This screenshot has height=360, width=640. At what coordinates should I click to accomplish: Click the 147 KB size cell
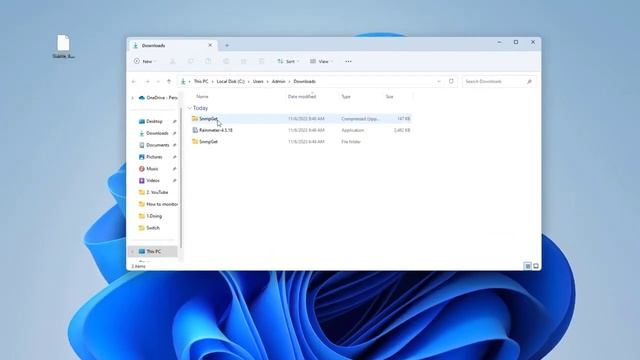pyautogui.click(x=403, y=119)
